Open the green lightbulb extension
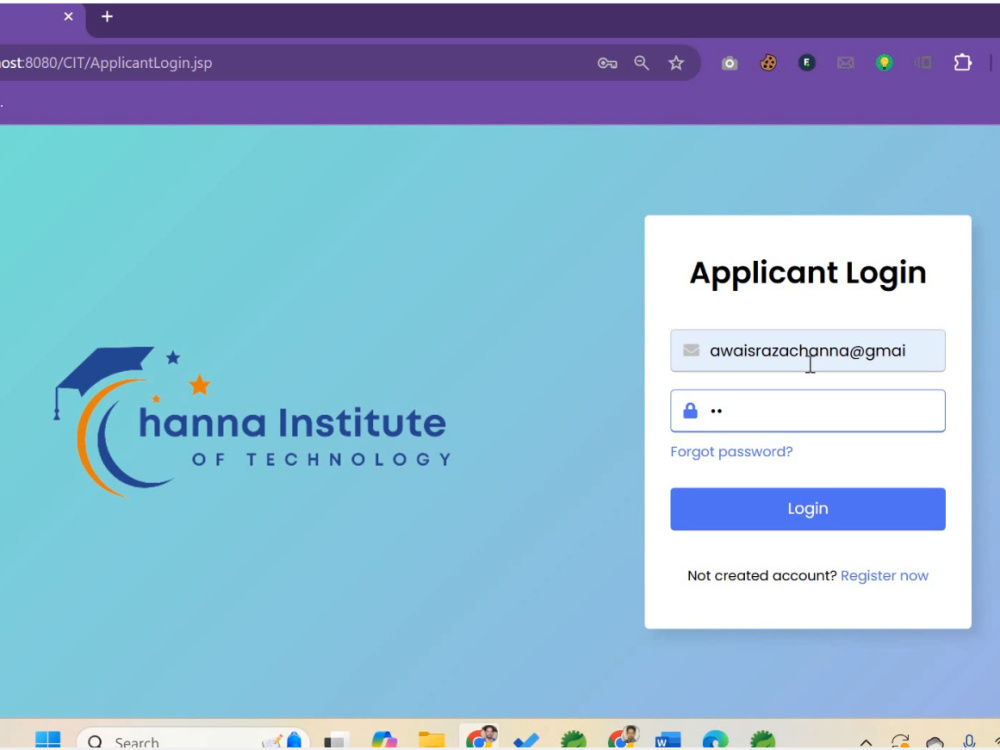Viewport: 1000px width, 750px height. coord(884,62)
